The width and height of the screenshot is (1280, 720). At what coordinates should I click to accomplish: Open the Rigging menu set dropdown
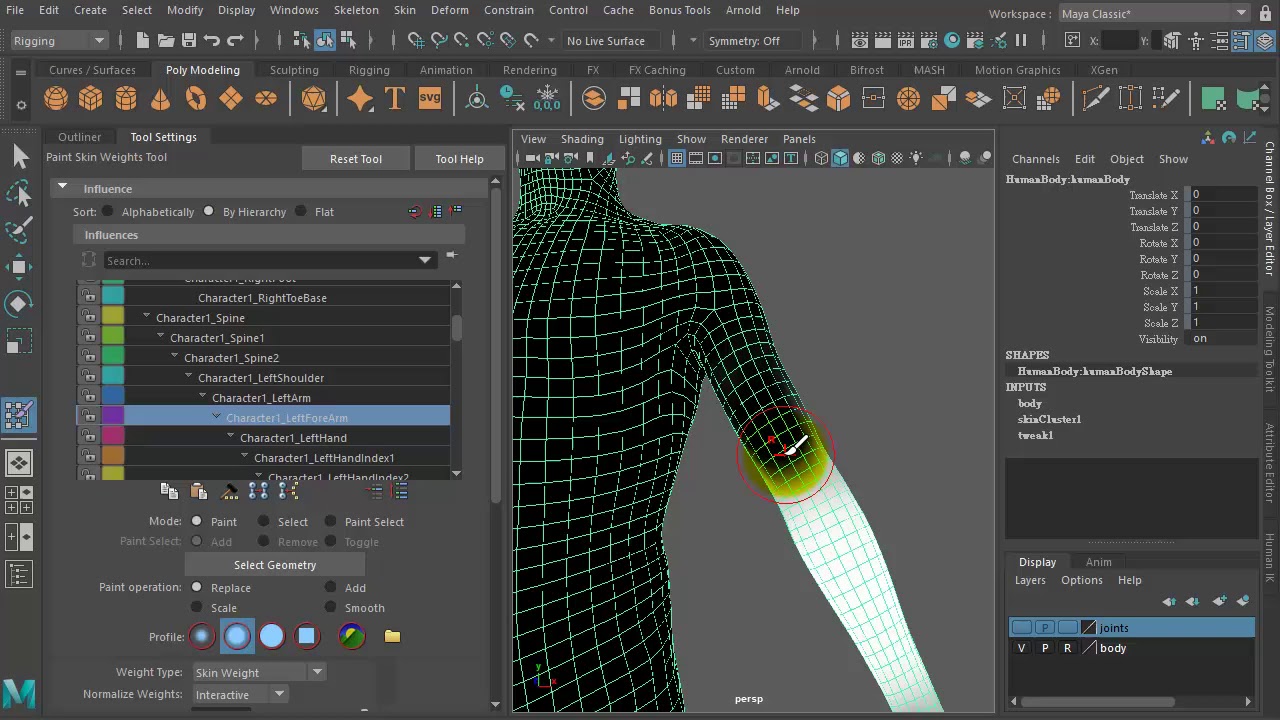coord(58,41)
